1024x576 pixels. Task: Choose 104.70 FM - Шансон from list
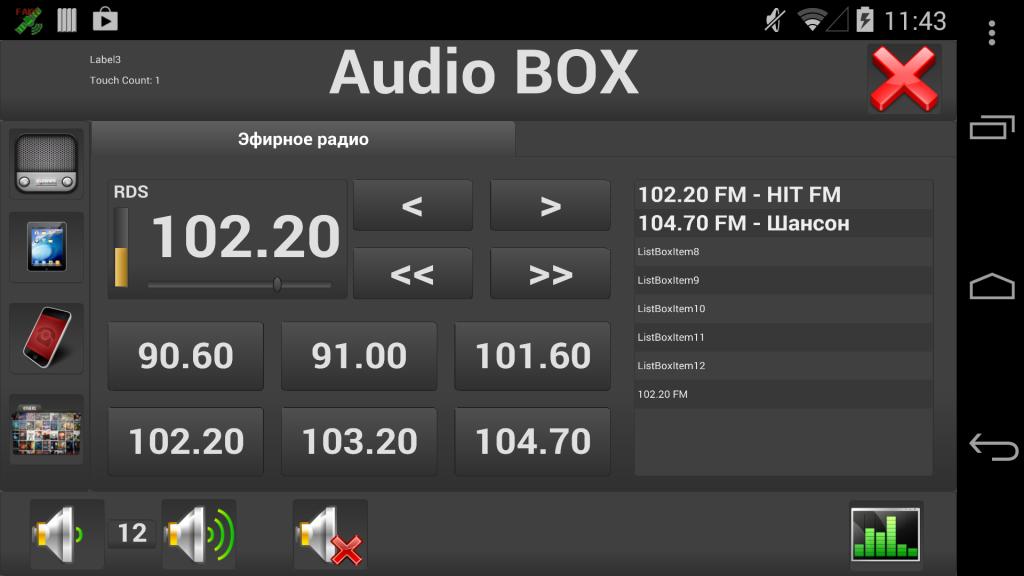(x=743, y=223)
